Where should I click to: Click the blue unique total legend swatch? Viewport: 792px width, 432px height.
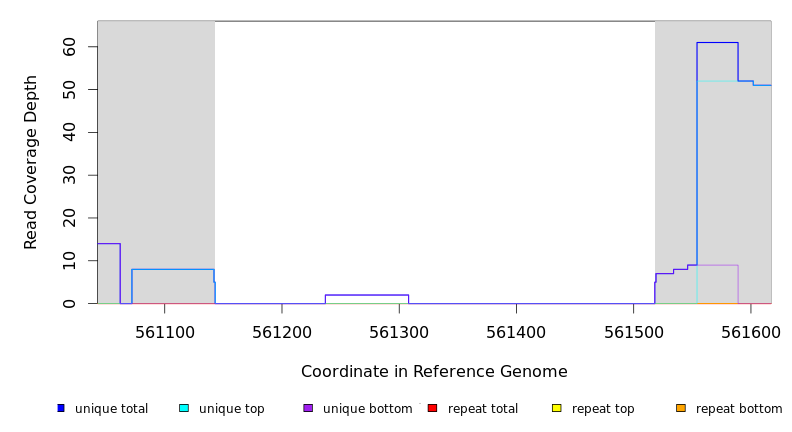tap(61, 408)
